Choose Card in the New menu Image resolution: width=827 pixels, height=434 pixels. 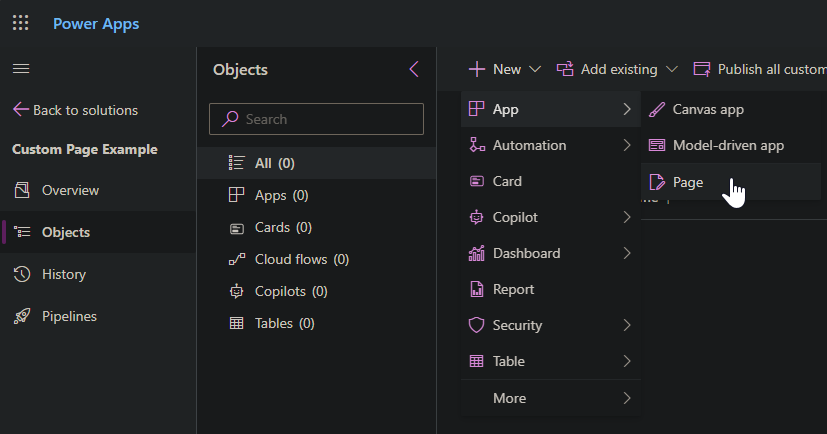551,181
